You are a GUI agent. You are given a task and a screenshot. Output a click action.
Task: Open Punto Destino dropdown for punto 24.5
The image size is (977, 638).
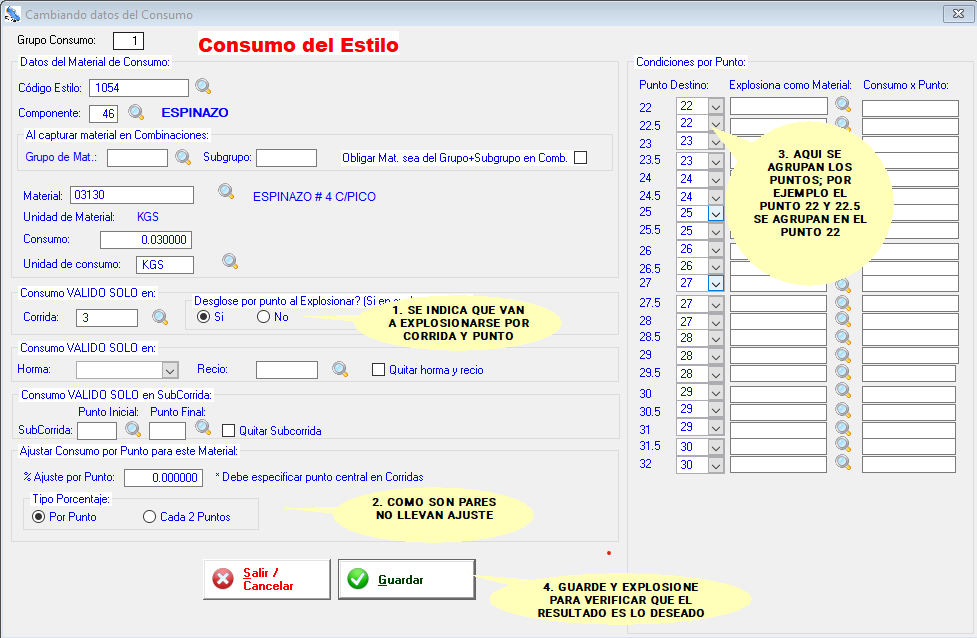716,197
